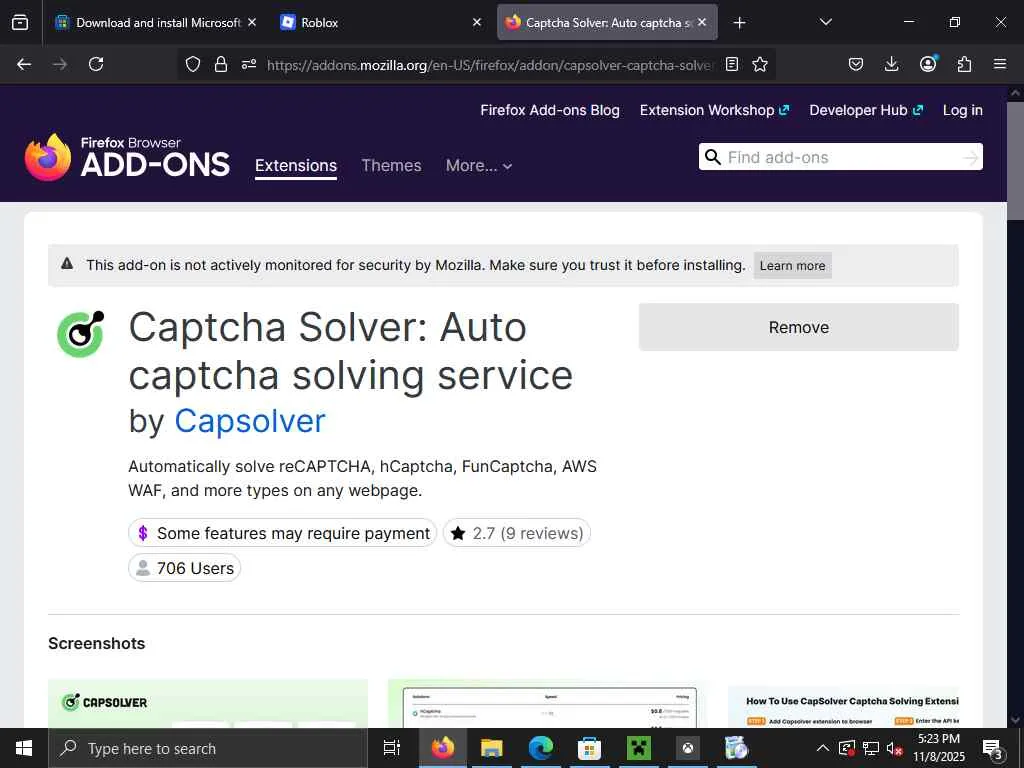Remove the Captcha Solver add-on
The height and width of the screenshot is (768, 1024).
coord(799,327)
